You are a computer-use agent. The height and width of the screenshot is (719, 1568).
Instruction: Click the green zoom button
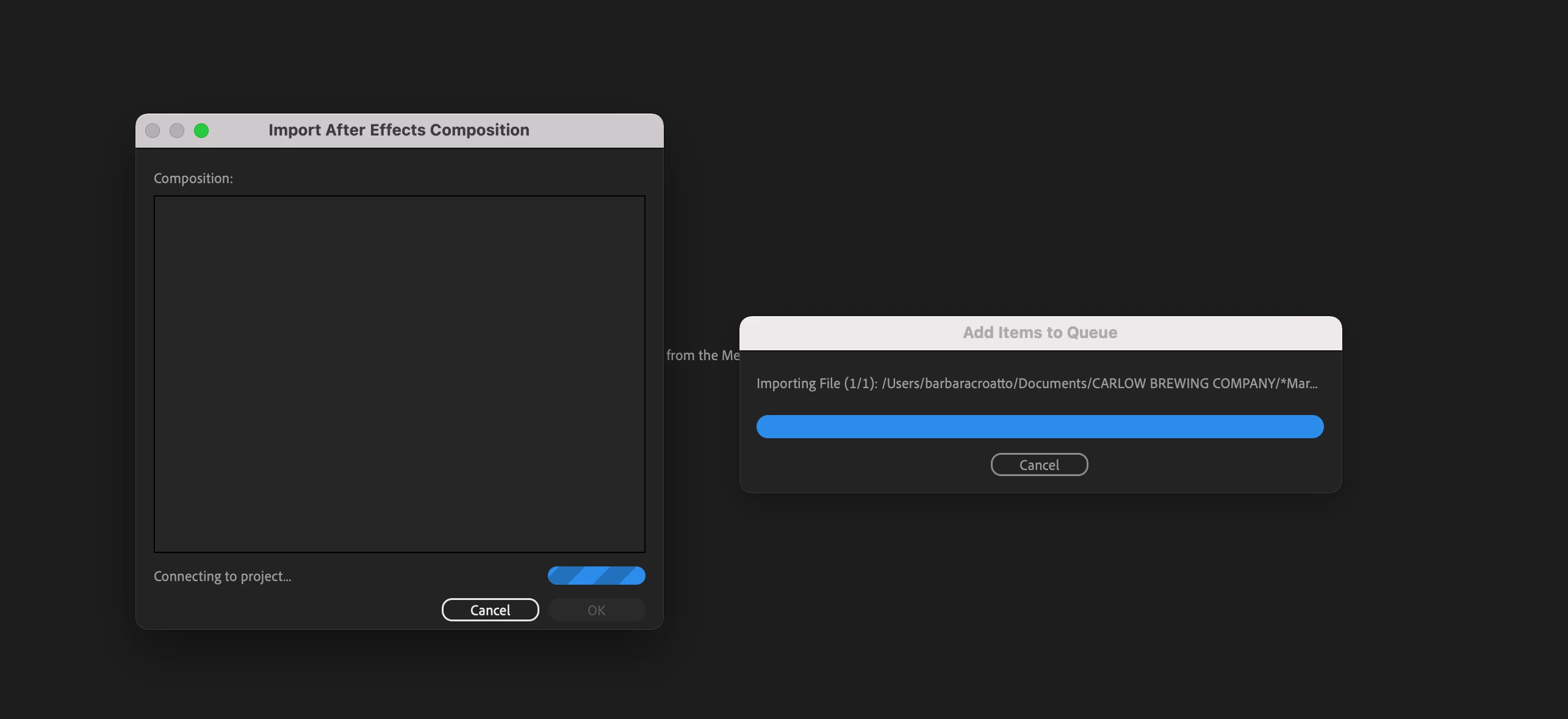point(201,131)
